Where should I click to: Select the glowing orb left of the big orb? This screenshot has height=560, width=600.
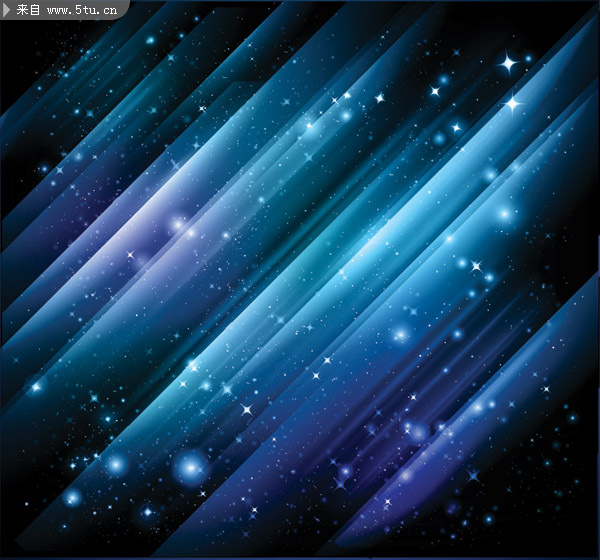coord(116,464)
